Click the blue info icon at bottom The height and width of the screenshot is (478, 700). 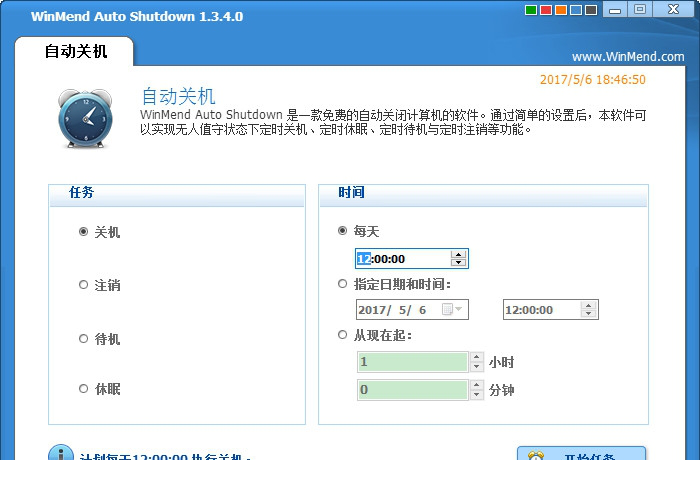pyautogui.click(x=61, y=453)
